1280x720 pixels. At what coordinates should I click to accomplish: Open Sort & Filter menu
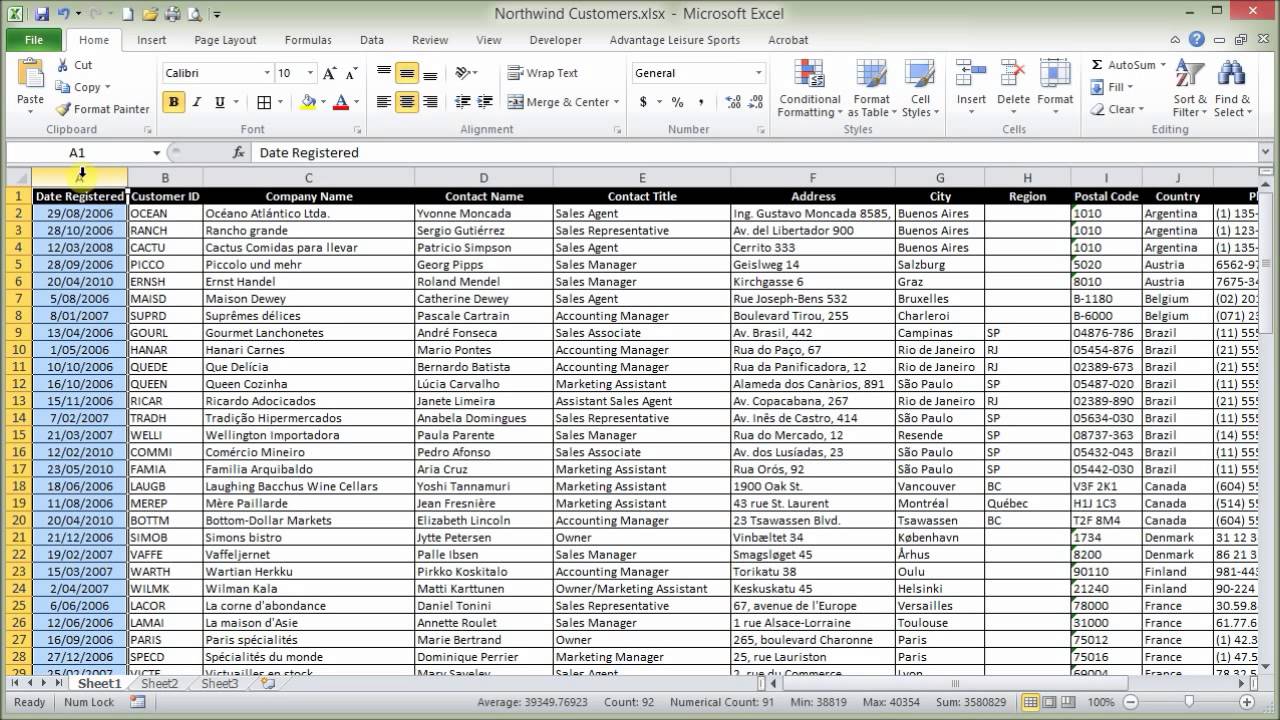(1190, 89)
